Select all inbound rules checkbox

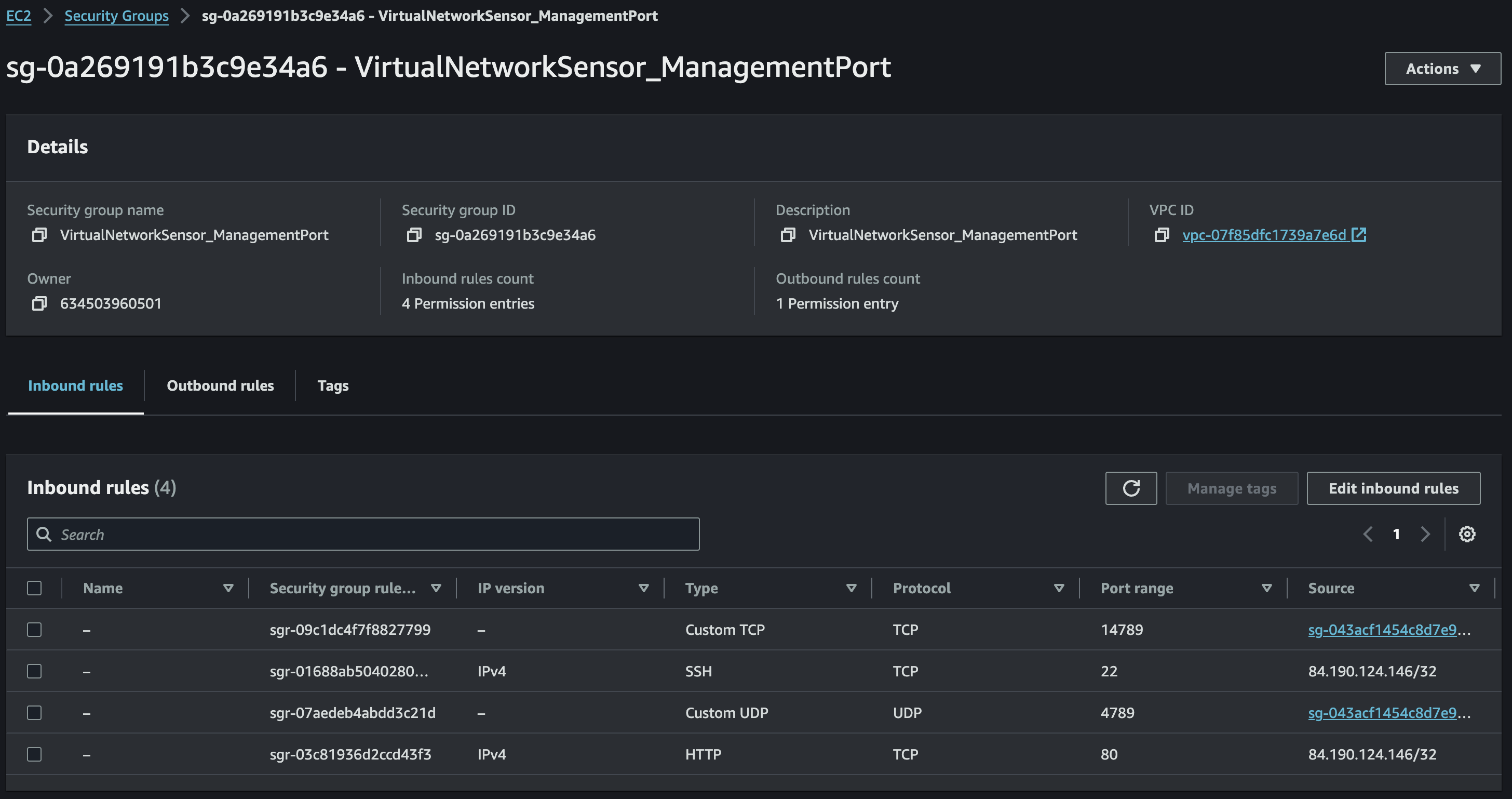tap(35, 588)
